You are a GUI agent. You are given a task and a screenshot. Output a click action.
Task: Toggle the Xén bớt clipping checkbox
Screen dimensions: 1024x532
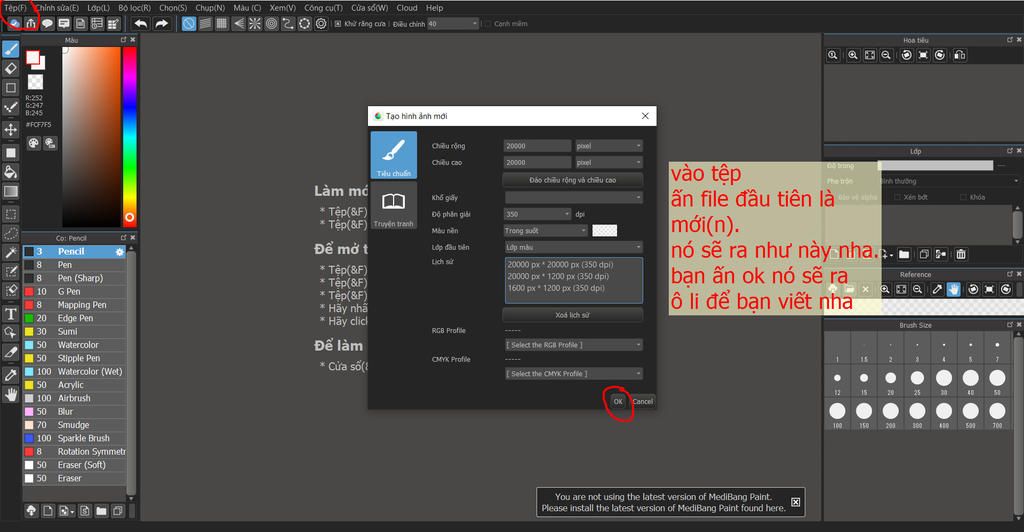click(897, 197)
